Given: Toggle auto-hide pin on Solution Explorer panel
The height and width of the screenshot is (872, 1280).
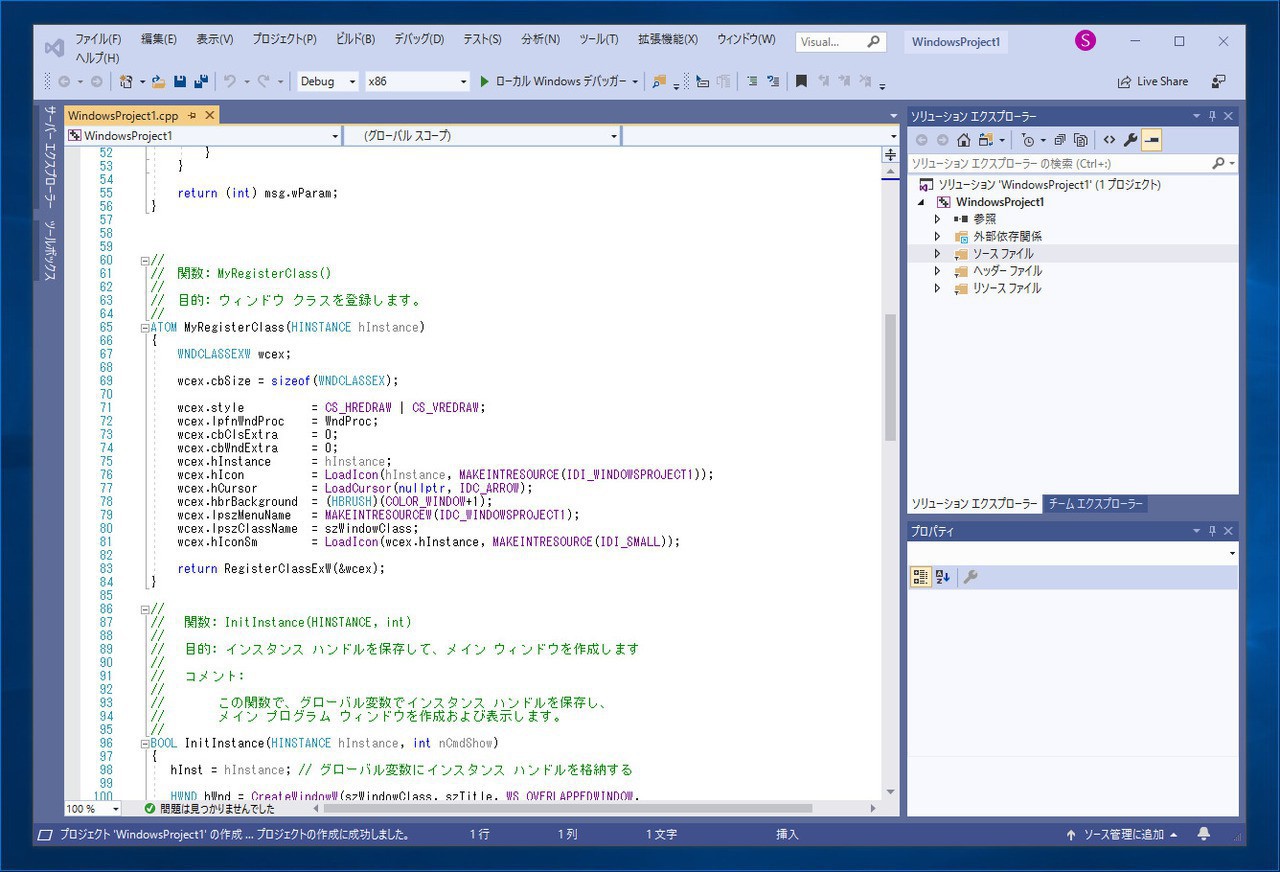Looking at the screenshot, I should (x=1212, y=116).
